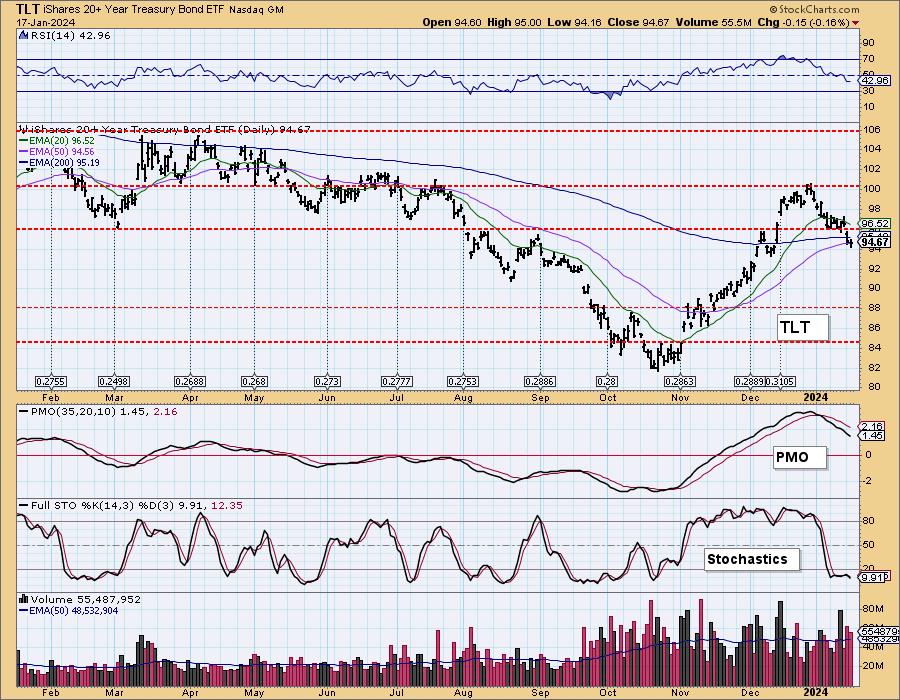
Task: Click the 80M volume axis label
Action: point(872,609)
